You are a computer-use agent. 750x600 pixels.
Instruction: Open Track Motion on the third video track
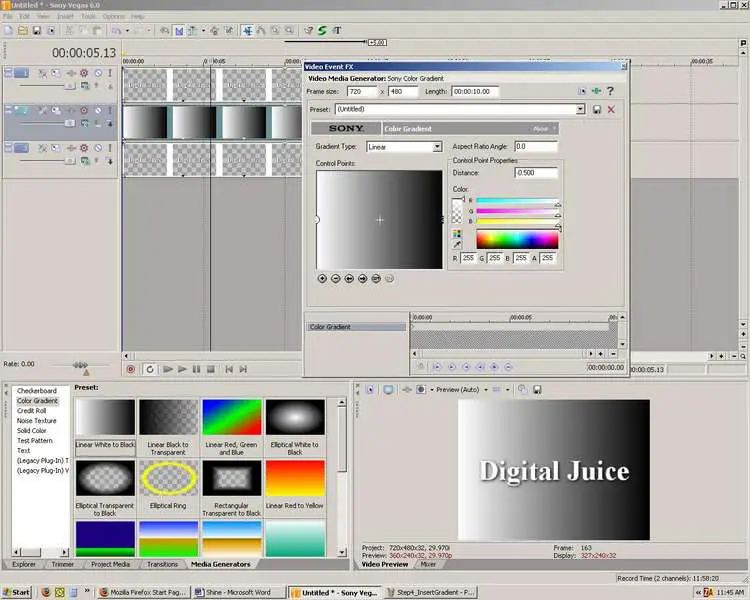[56, 148]
